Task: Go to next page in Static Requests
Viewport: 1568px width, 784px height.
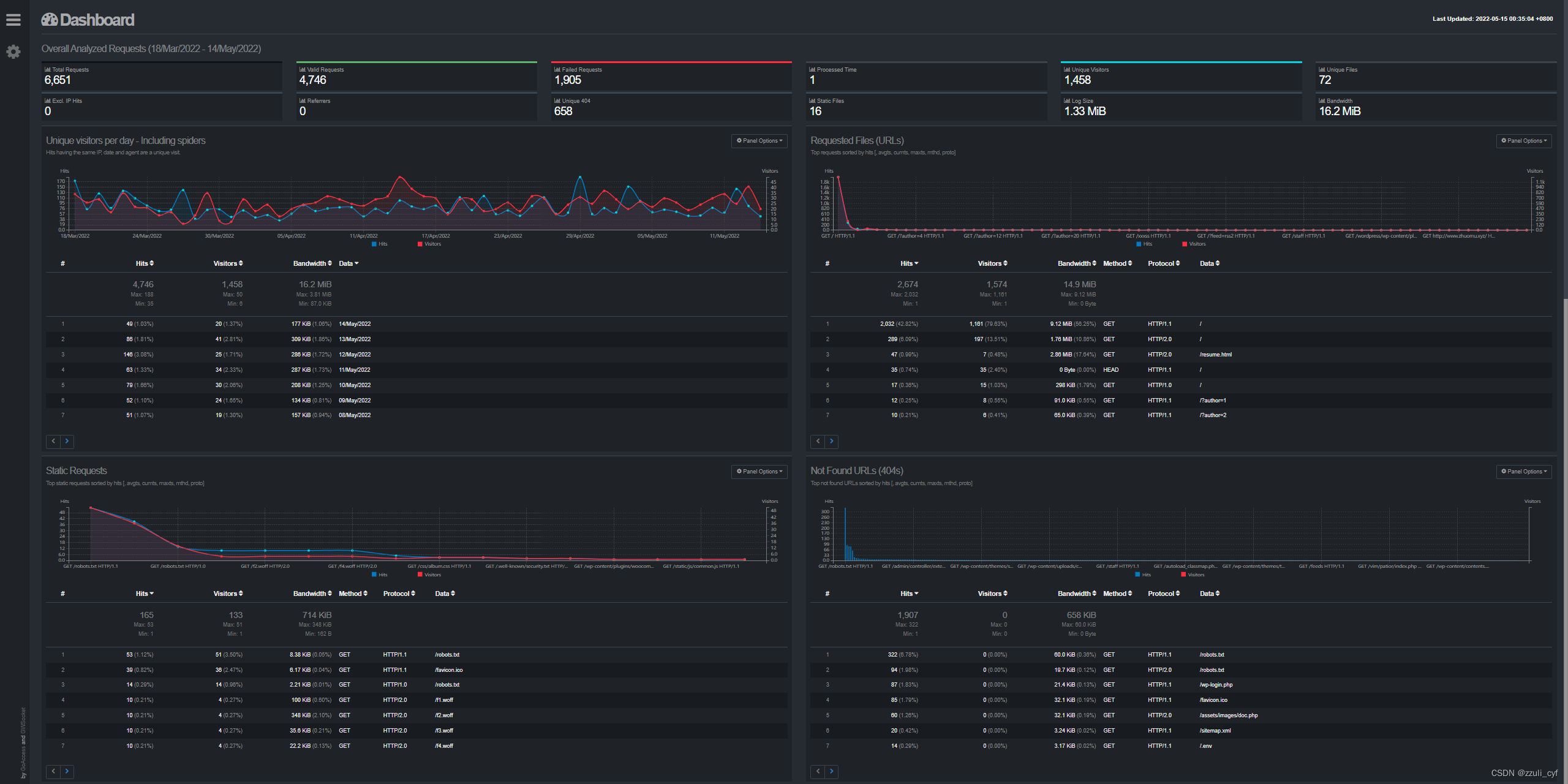Action: [67, 771]
